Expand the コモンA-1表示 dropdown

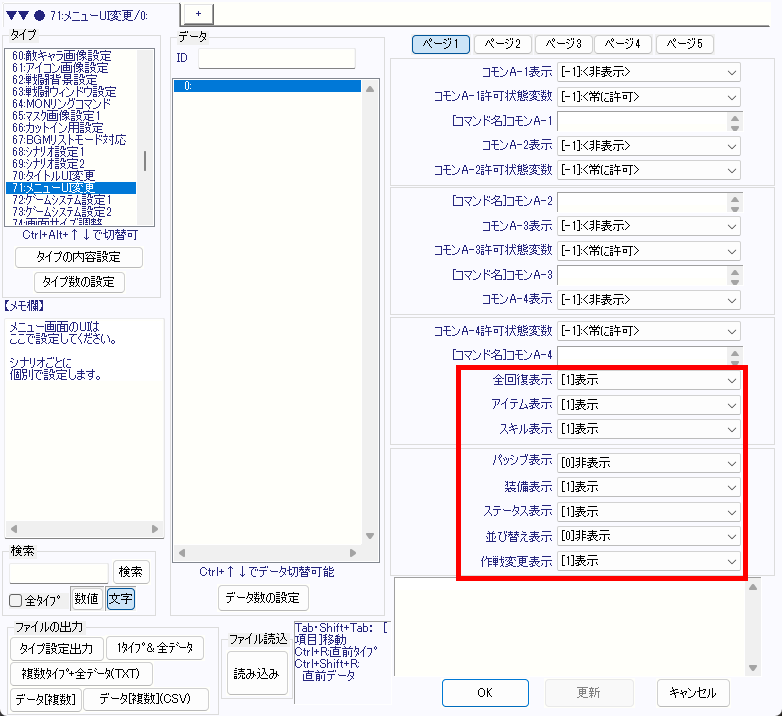tap(649, 72)
